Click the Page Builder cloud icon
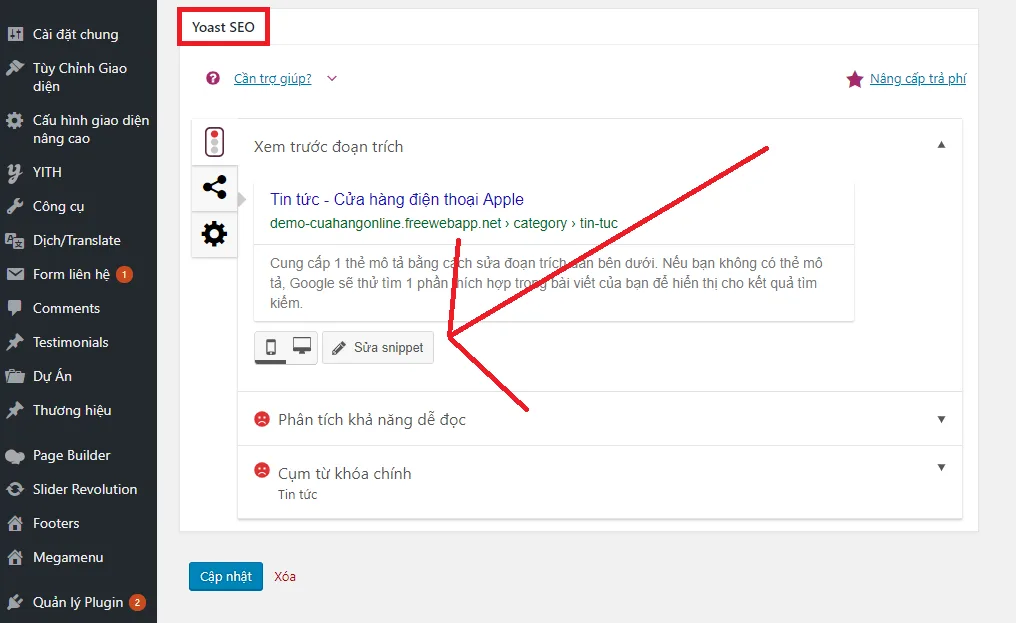The image size is (1016, 623). (x=15, y=456)
